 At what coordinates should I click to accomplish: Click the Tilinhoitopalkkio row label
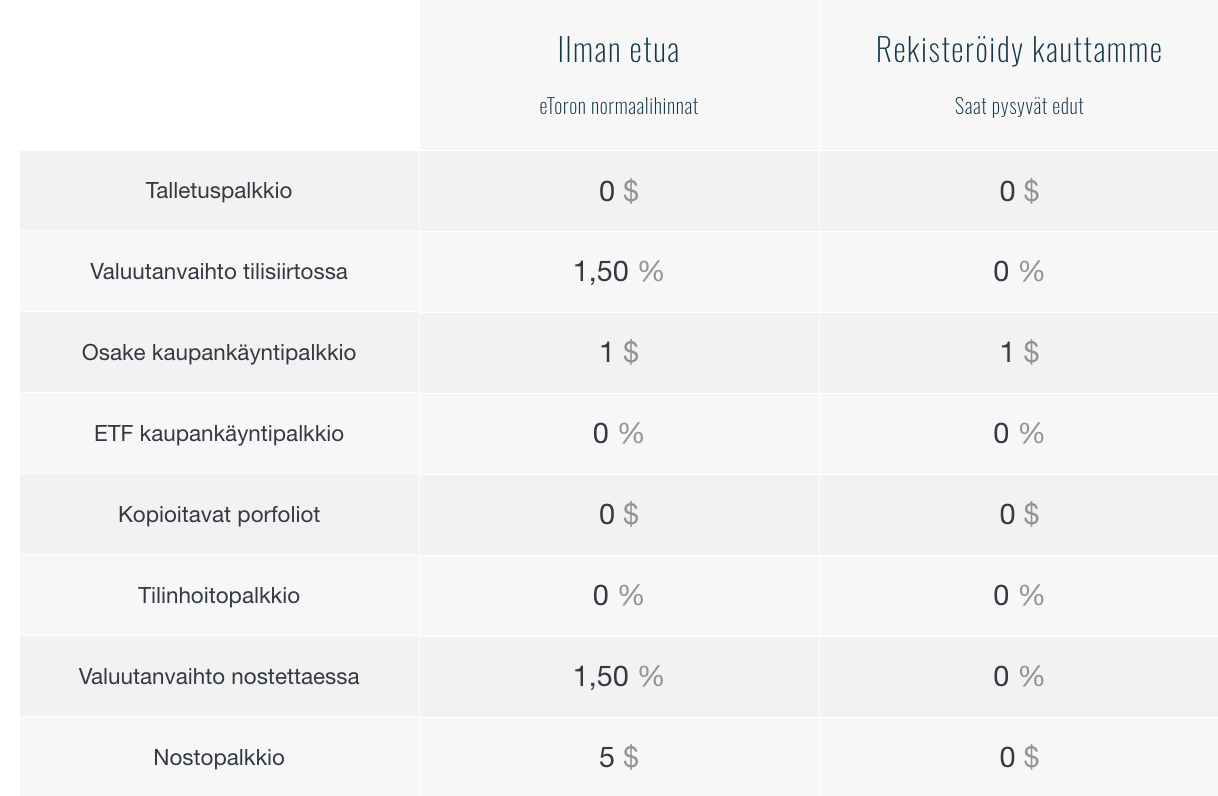click(x=219, y=596)
